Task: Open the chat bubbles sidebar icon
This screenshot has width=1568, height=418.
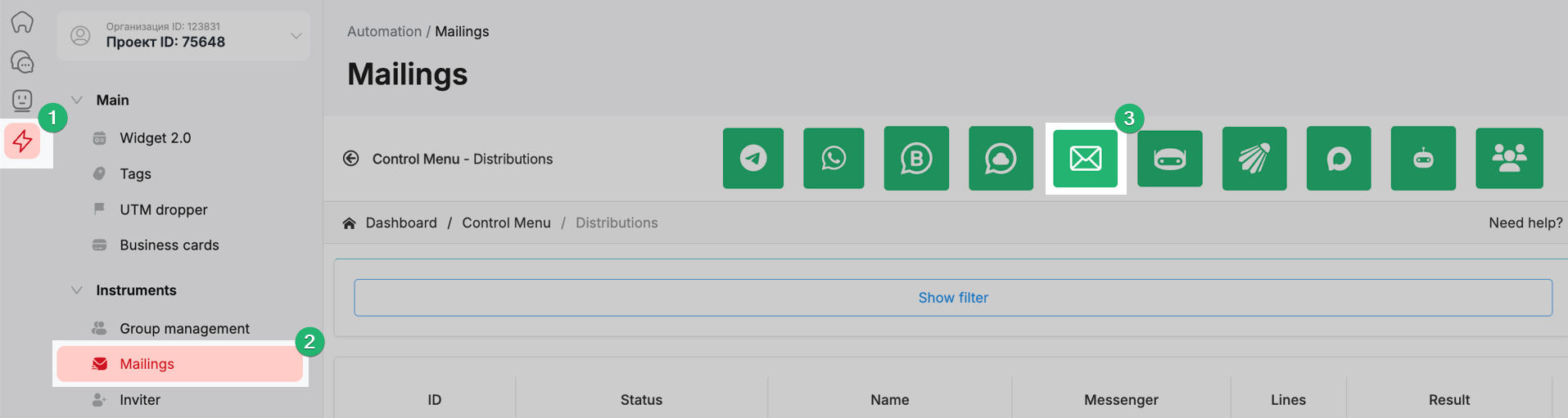Action: tap(22, 61)
